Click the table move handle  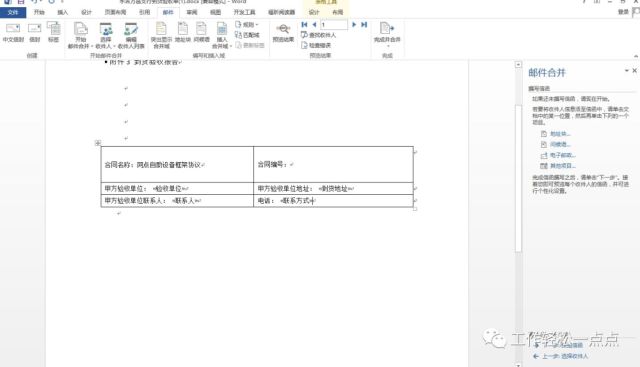(x=98, y=143)
